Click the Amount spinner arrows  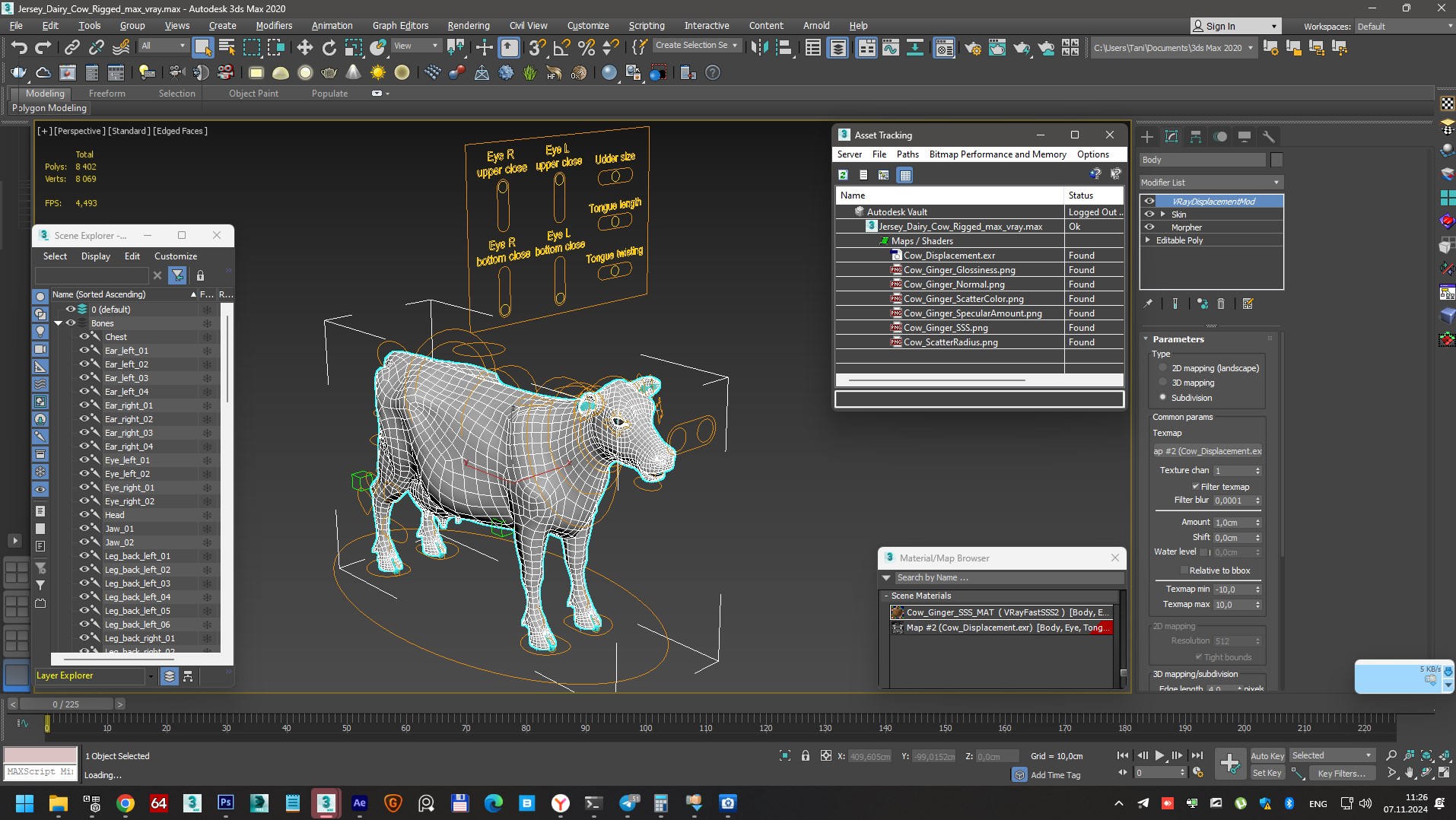(1257, 523)
